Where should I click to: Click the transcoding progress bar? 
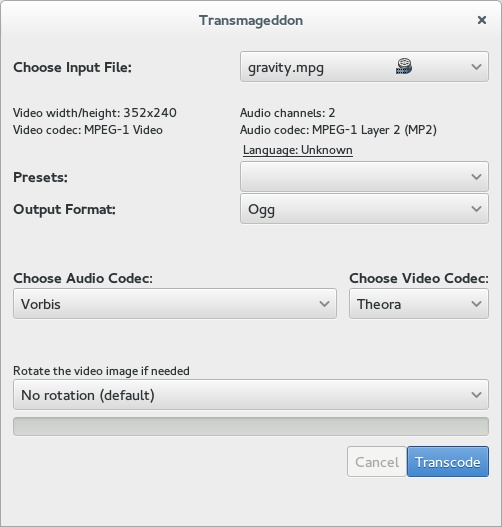(251, 427)
